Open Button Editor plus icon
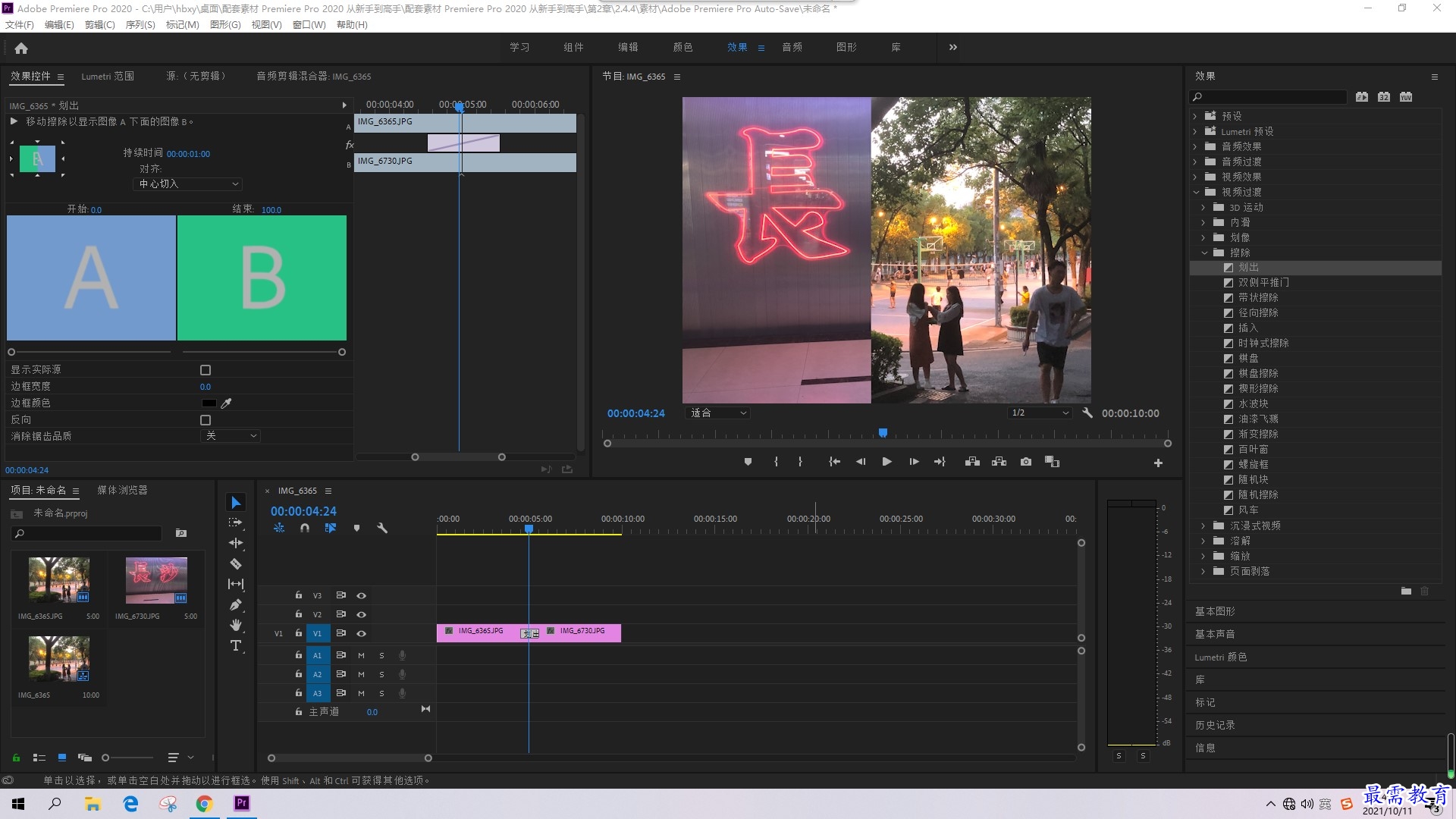This screenshot has height=819, width=1456. coord(1158,463)
